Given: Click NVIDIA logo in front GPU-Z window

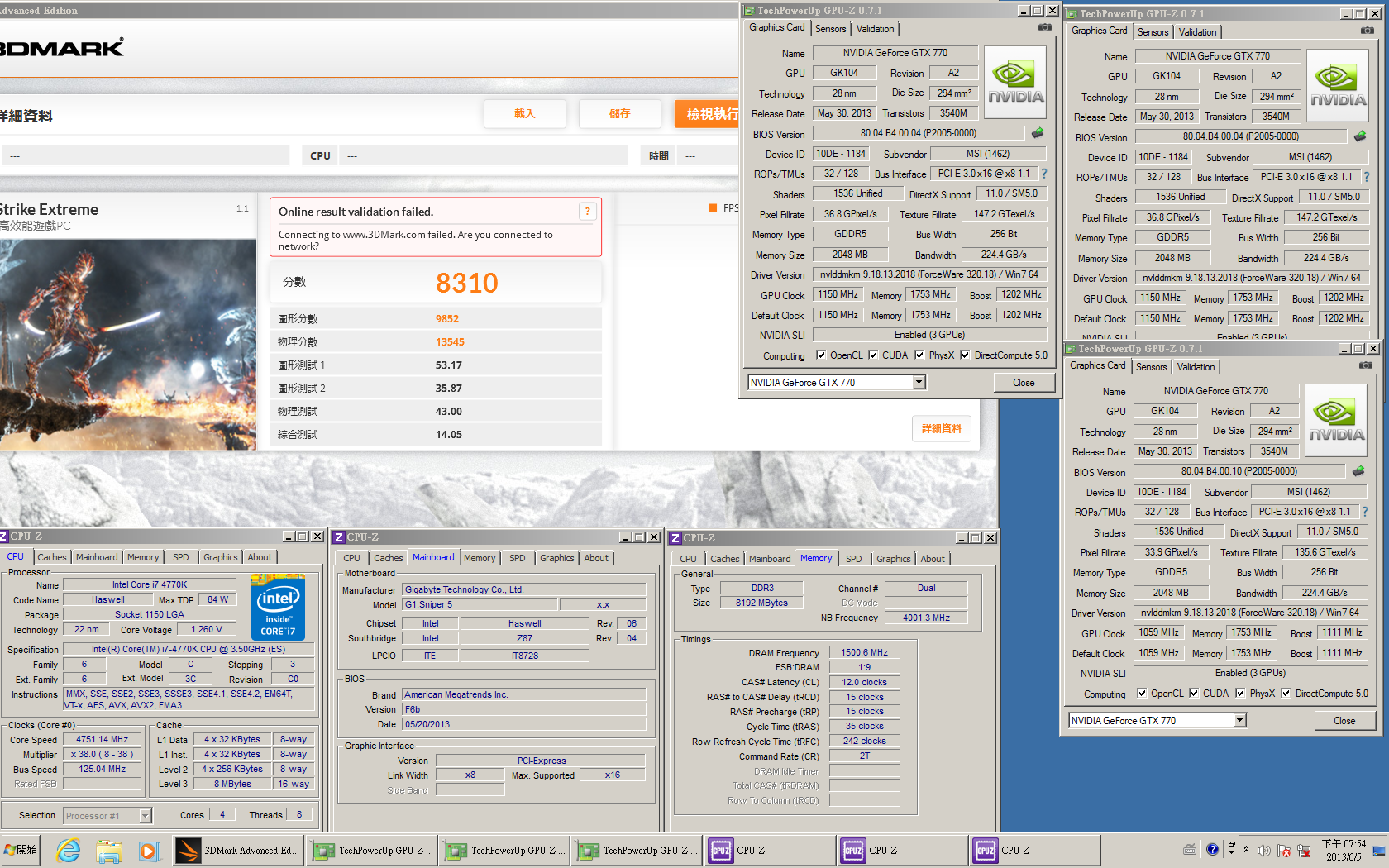Looking at the screenshot, I should pyautogui.click(x=1015, y=83).
